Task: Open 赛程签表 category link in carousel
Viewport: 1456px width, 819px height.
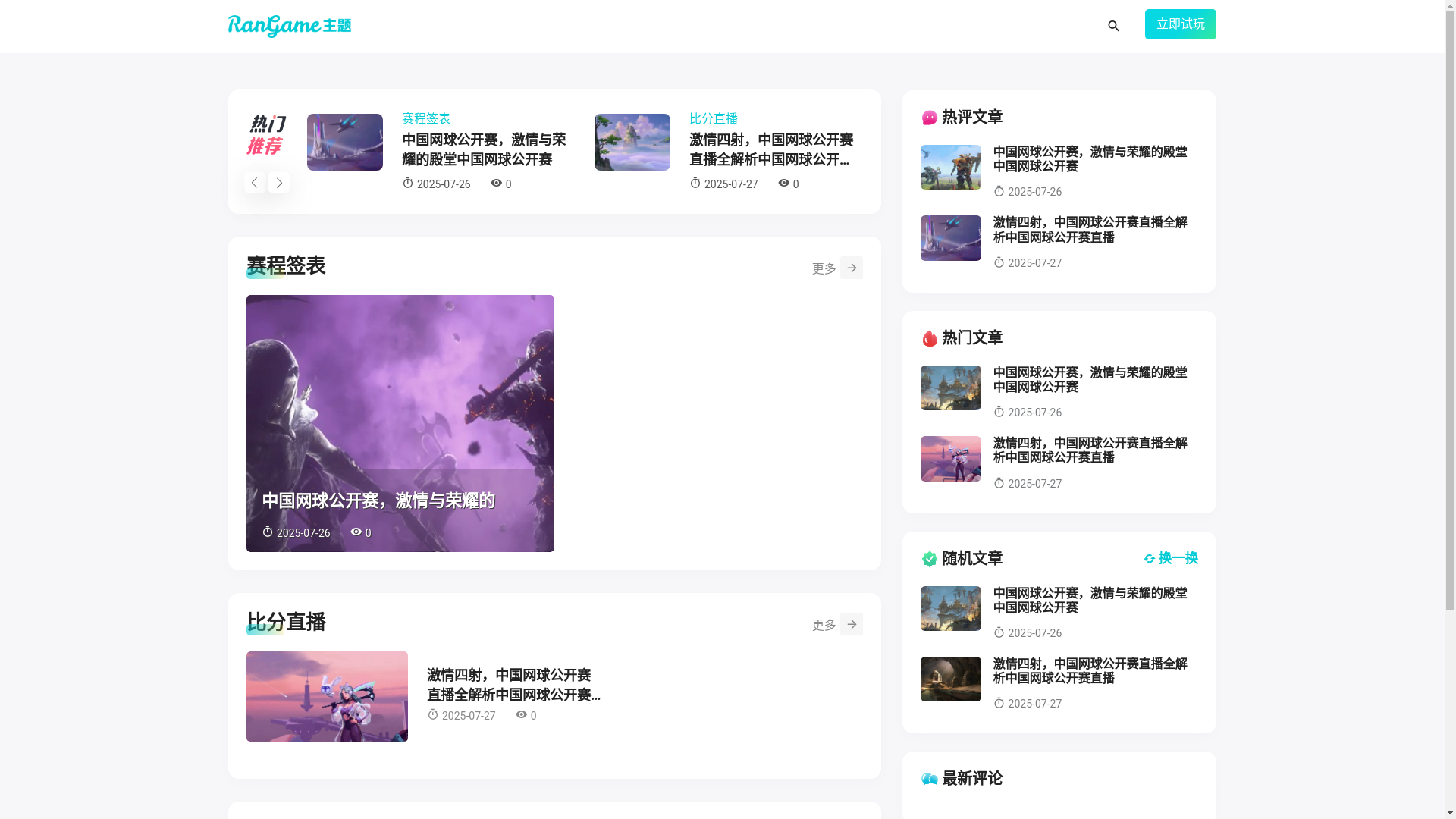Action: tap(425, 118)
